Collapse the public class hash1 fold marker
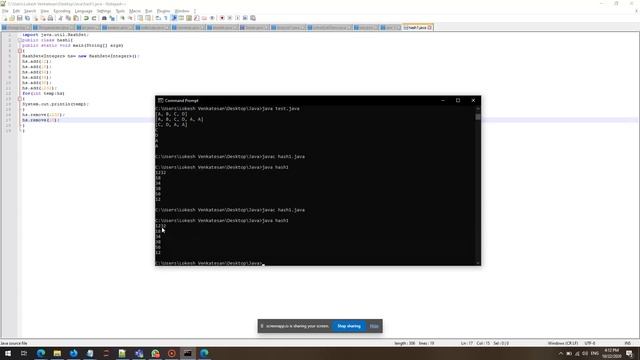This screenshot has width=640, height=360. 20,40
